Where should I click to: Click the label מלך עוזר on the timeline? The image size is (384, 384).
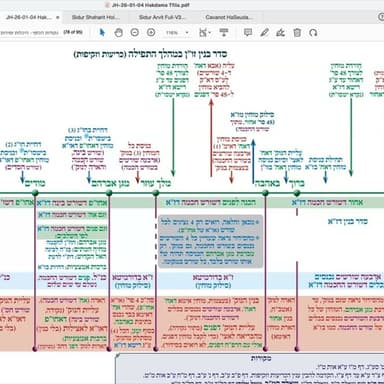click(155, 183)
